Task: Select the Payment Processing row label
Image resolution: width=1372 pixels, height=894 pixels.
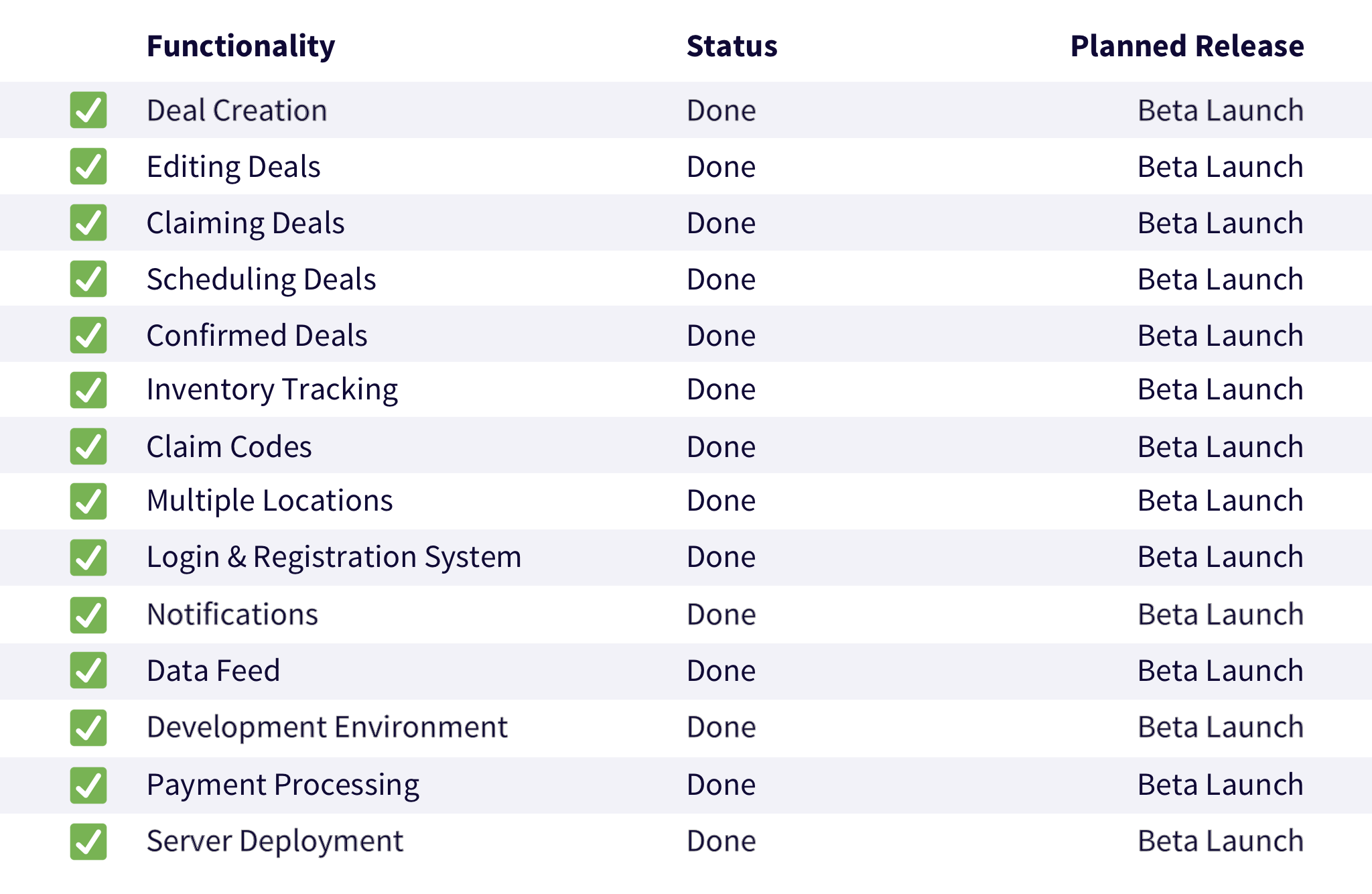Action: (x=283, y=785)
